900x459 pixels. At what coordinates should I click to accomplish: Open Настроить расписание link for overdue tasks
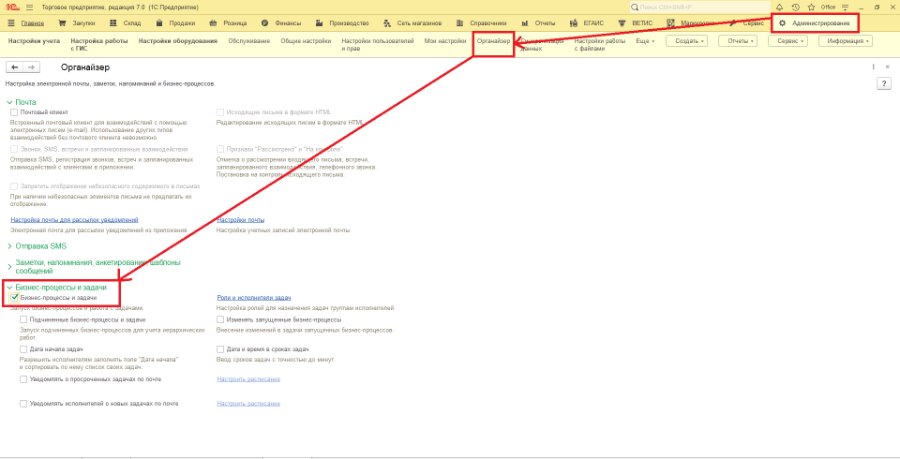coord(249,379)
